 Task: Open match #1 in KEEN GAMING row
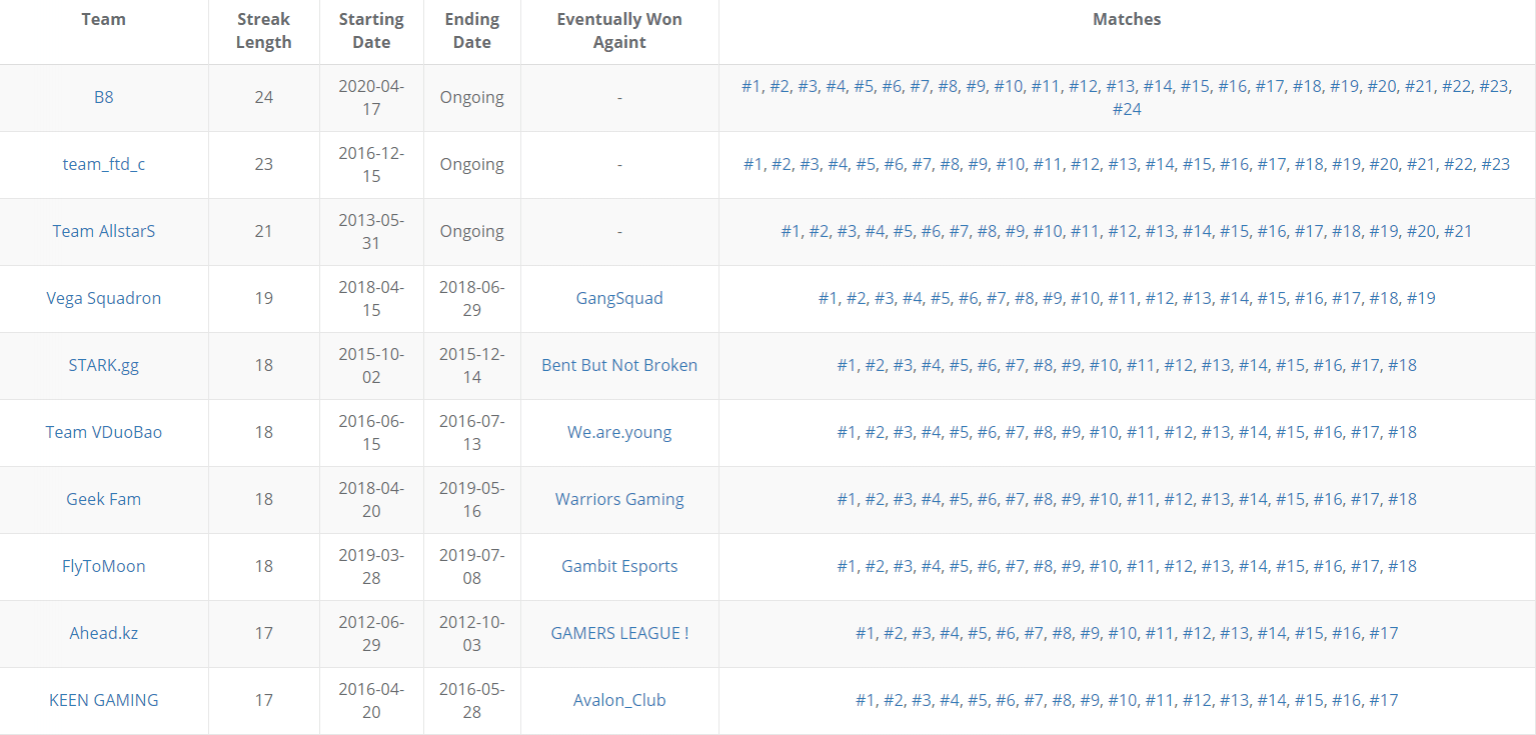[865, 701]
